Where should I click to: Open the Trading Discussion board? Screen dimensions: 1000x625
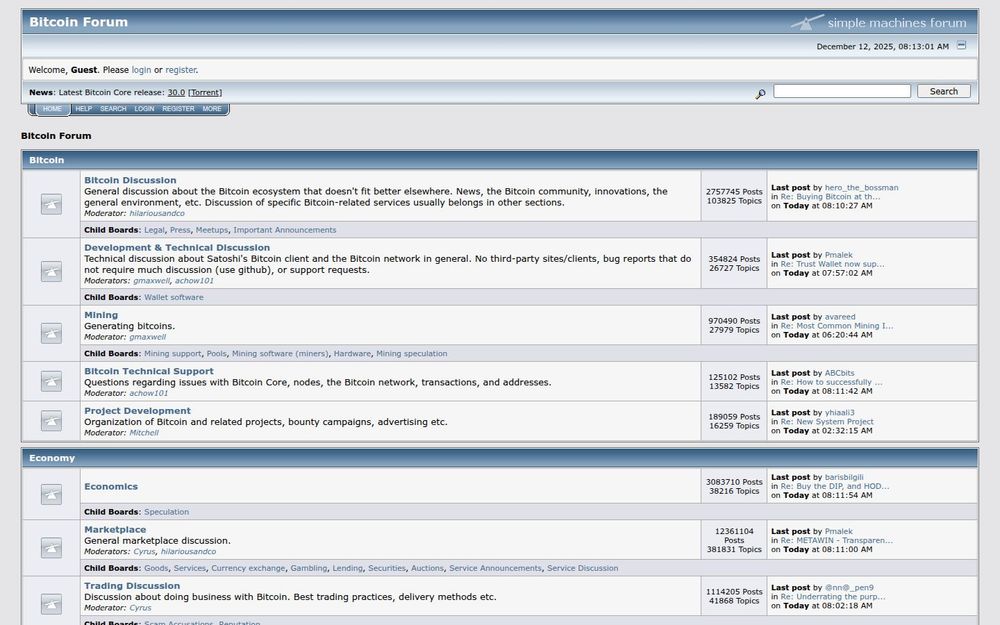point(132,585)
